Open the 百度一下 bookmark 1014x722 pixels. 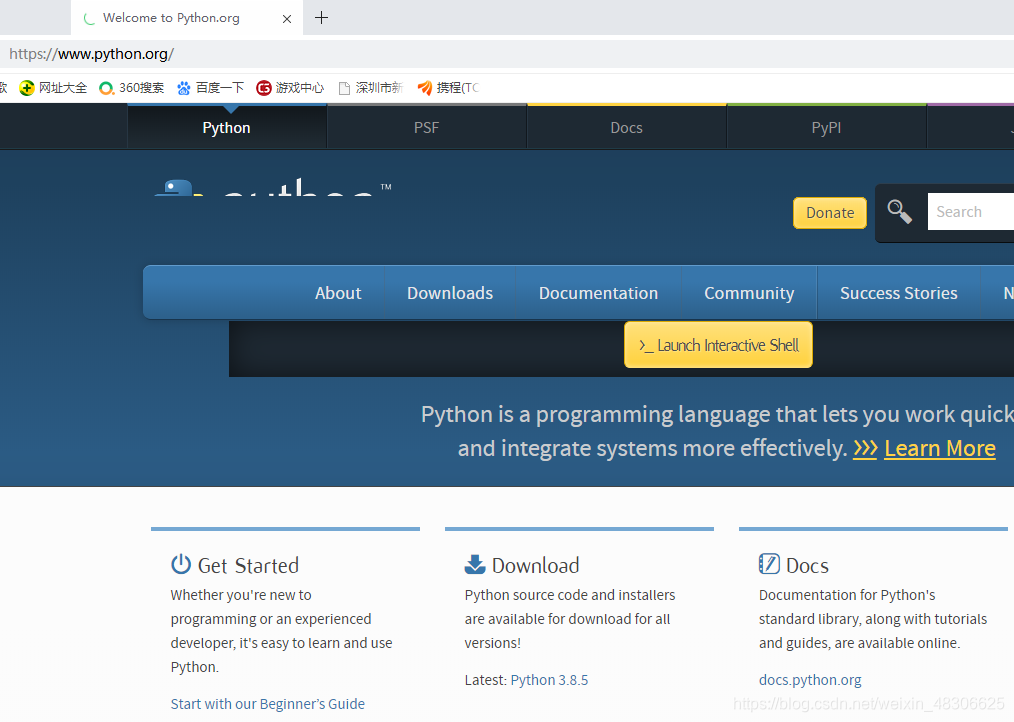[211, 88]
